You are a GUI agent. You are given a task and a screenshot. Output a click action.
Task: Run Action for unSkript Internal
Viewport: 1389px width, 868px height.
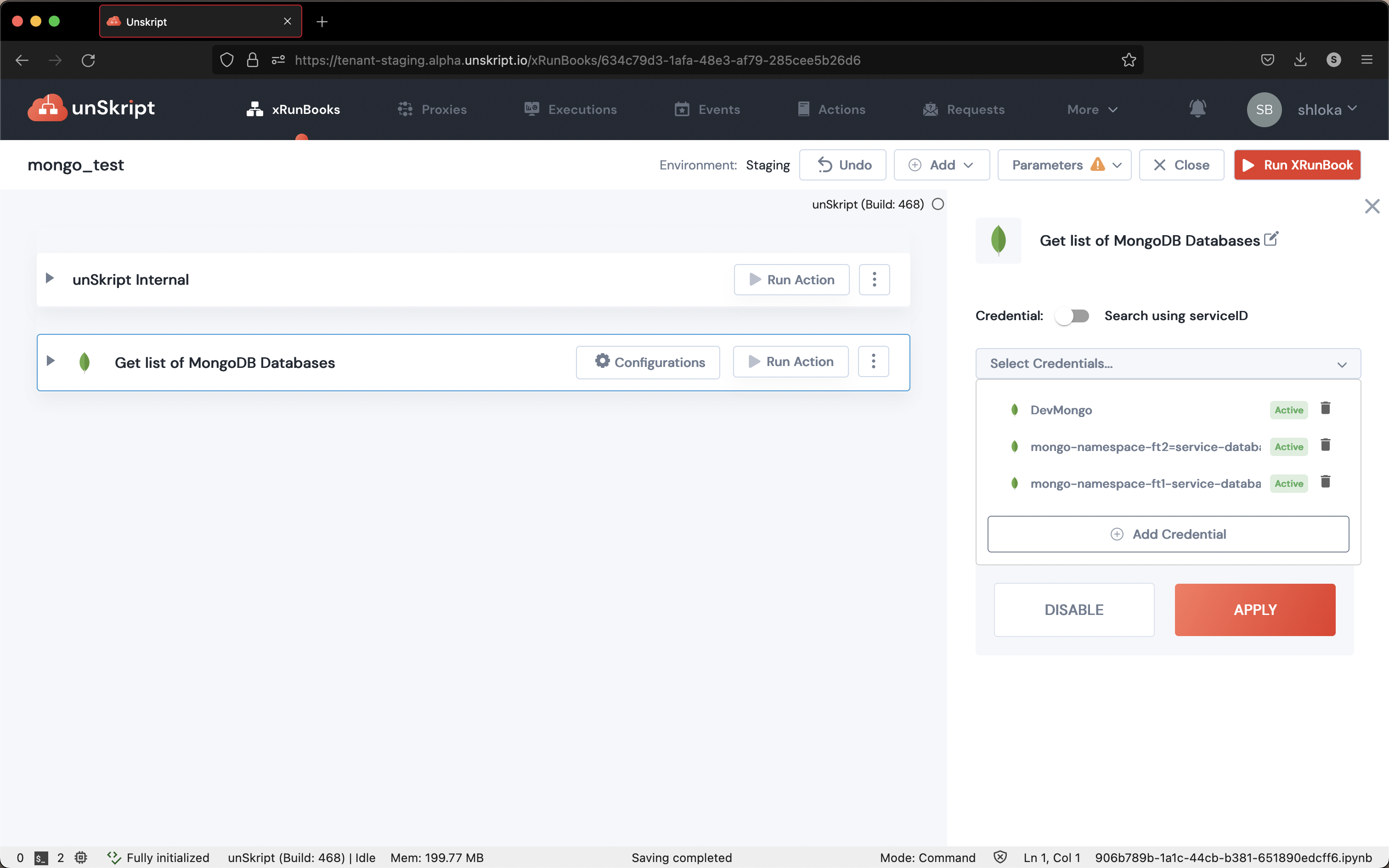[x=791, y=280]
